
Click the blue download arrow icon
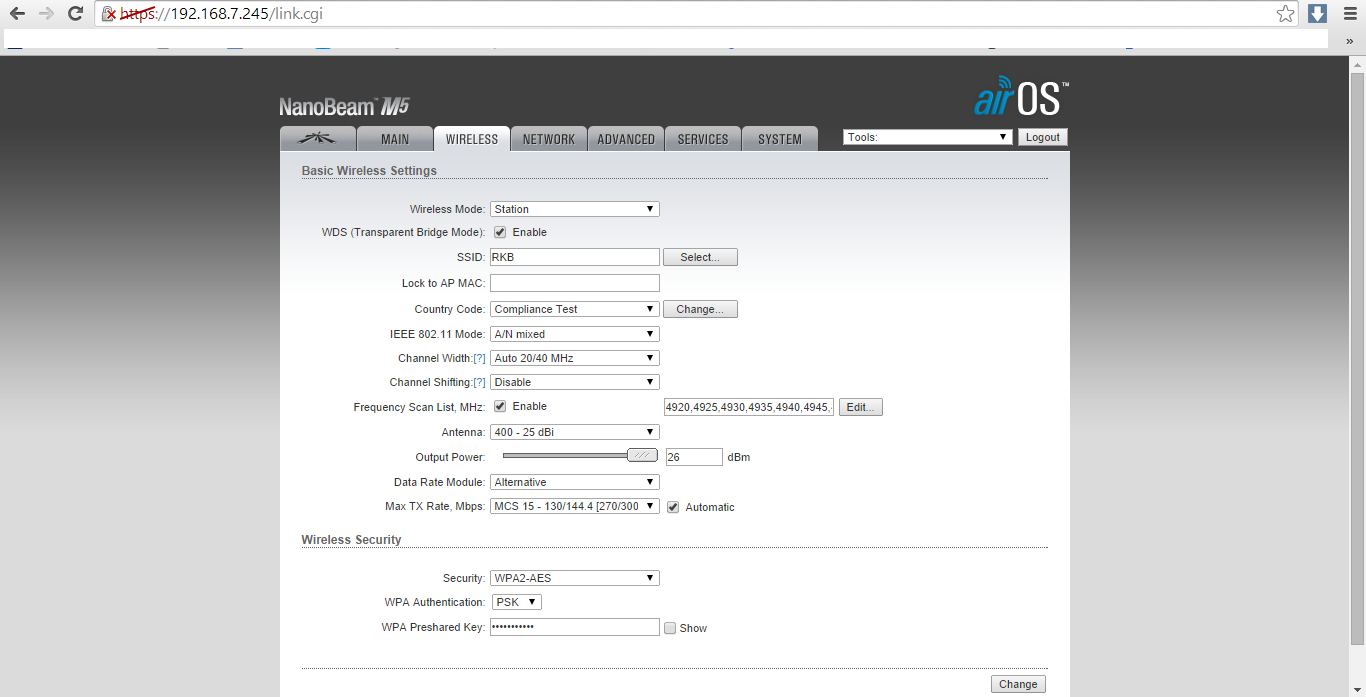click(x=1317, y=14)
